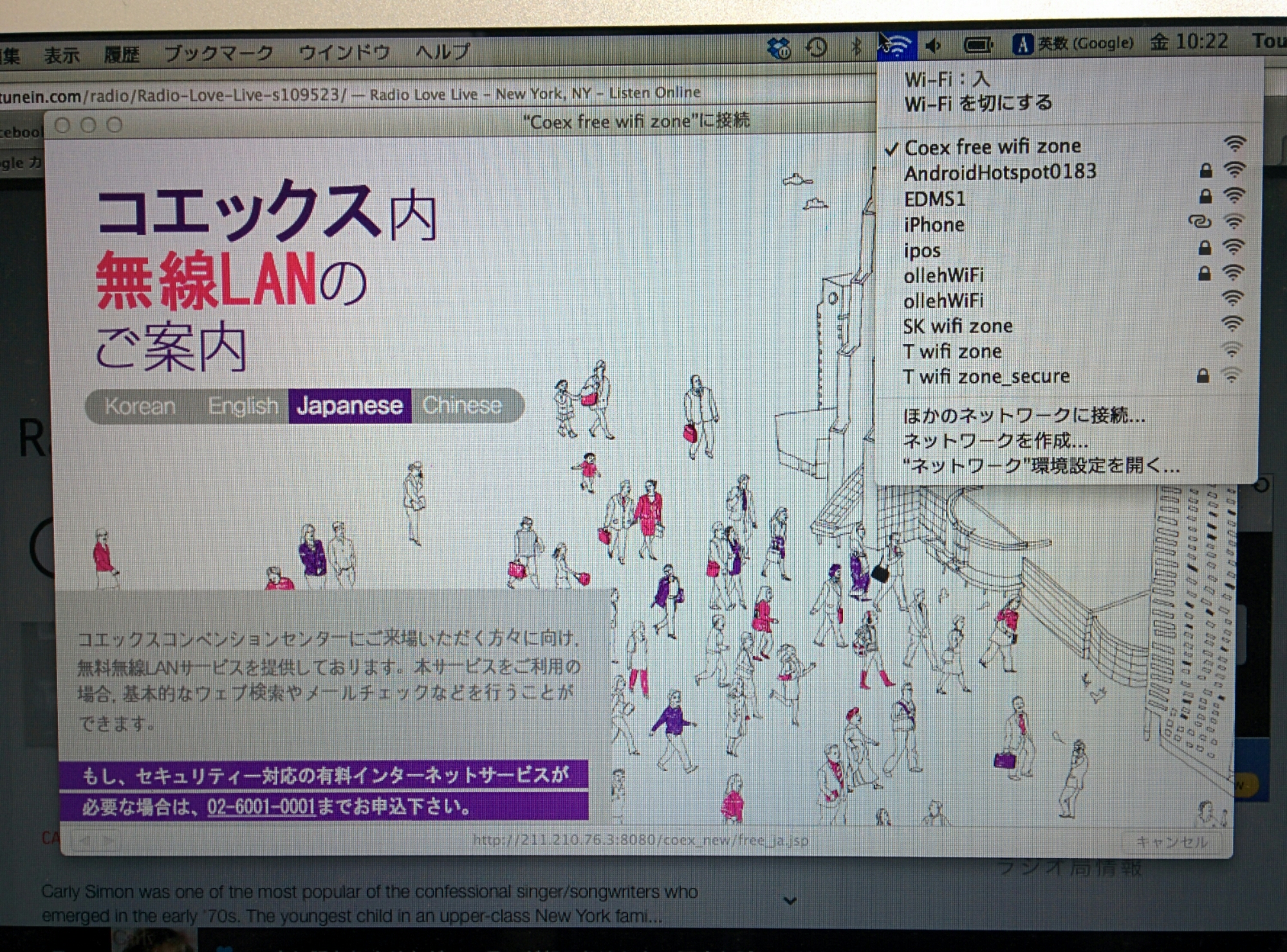Screen dimensions: 1287x952
Task: Switch the portal language to English
Action: [x=243, y=406]
